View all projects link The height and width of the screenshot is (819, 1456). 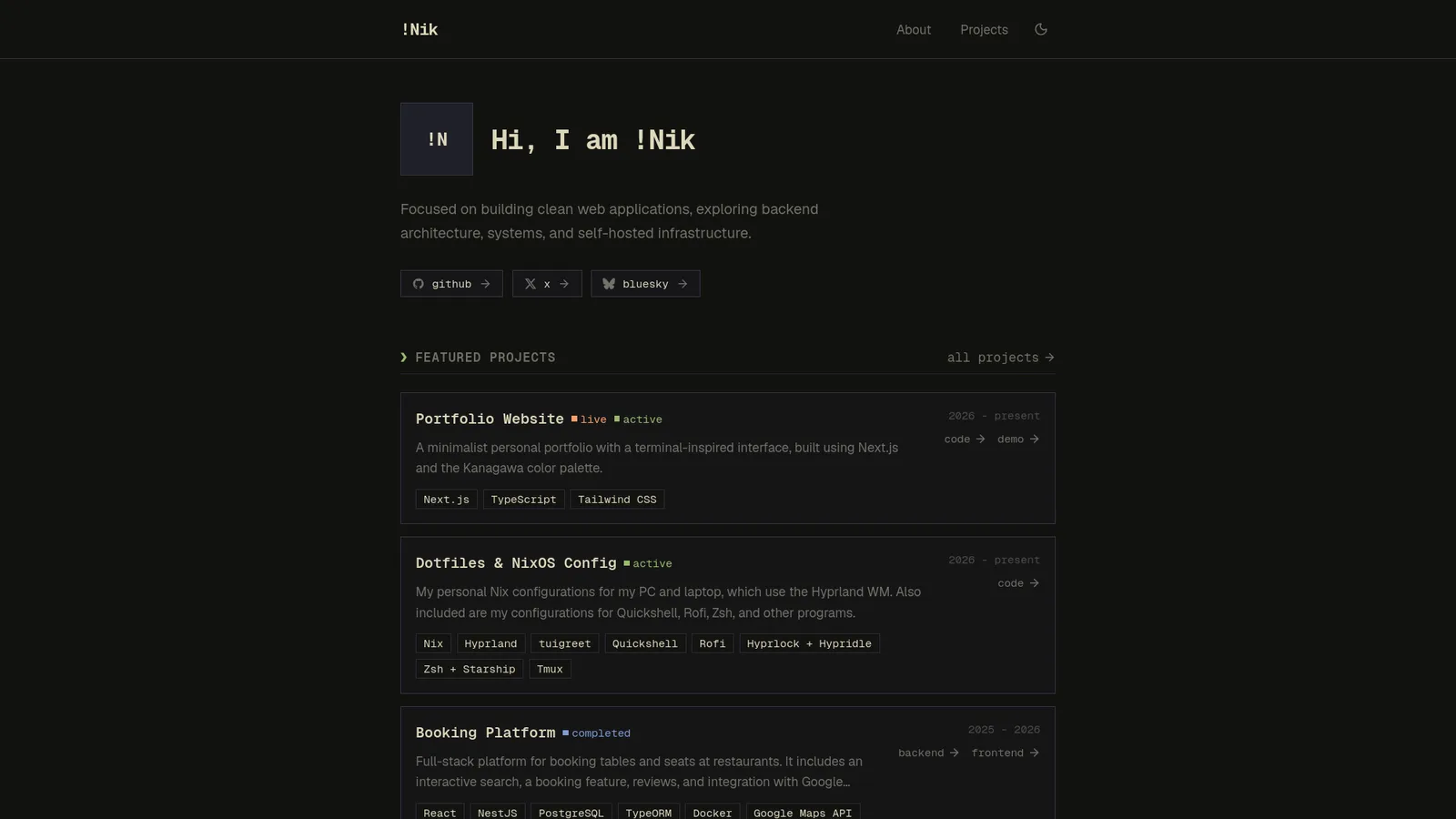coord(1001,358)
